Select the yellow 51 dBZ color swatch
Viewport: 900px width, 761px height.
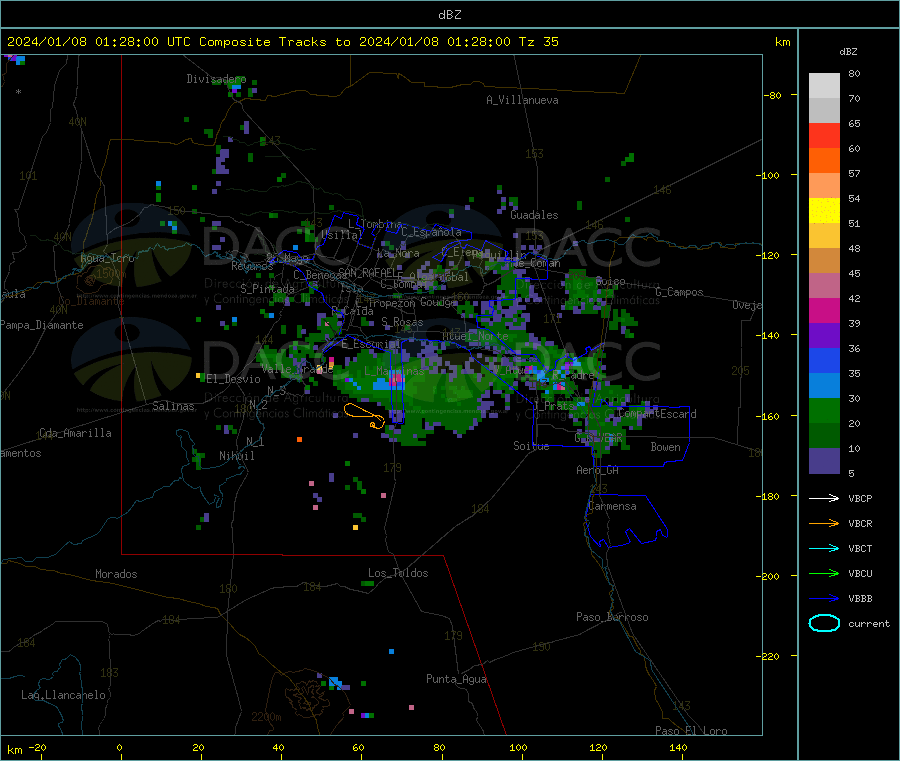(x=824, y=211)
